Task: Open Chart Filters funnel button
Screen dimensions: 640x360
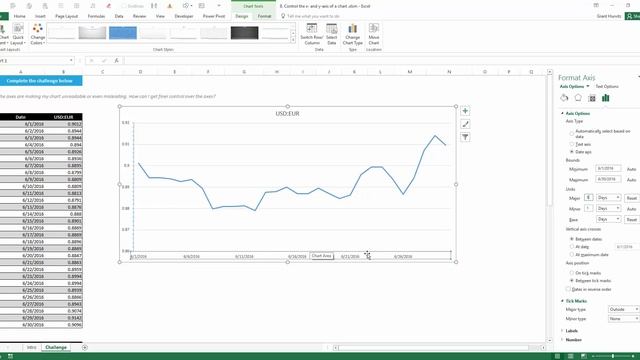Action: pyautogui.click(x=465, y=137)
